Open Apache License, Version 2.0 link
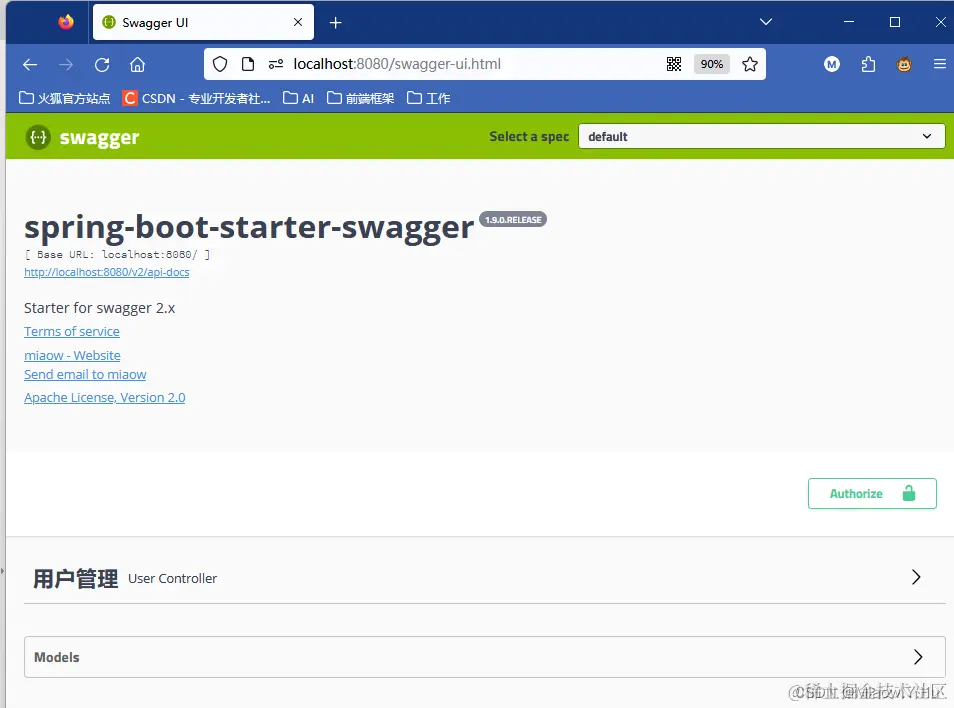Image resolution: width=954 pixels, height=708 pixels. point(105,397)
